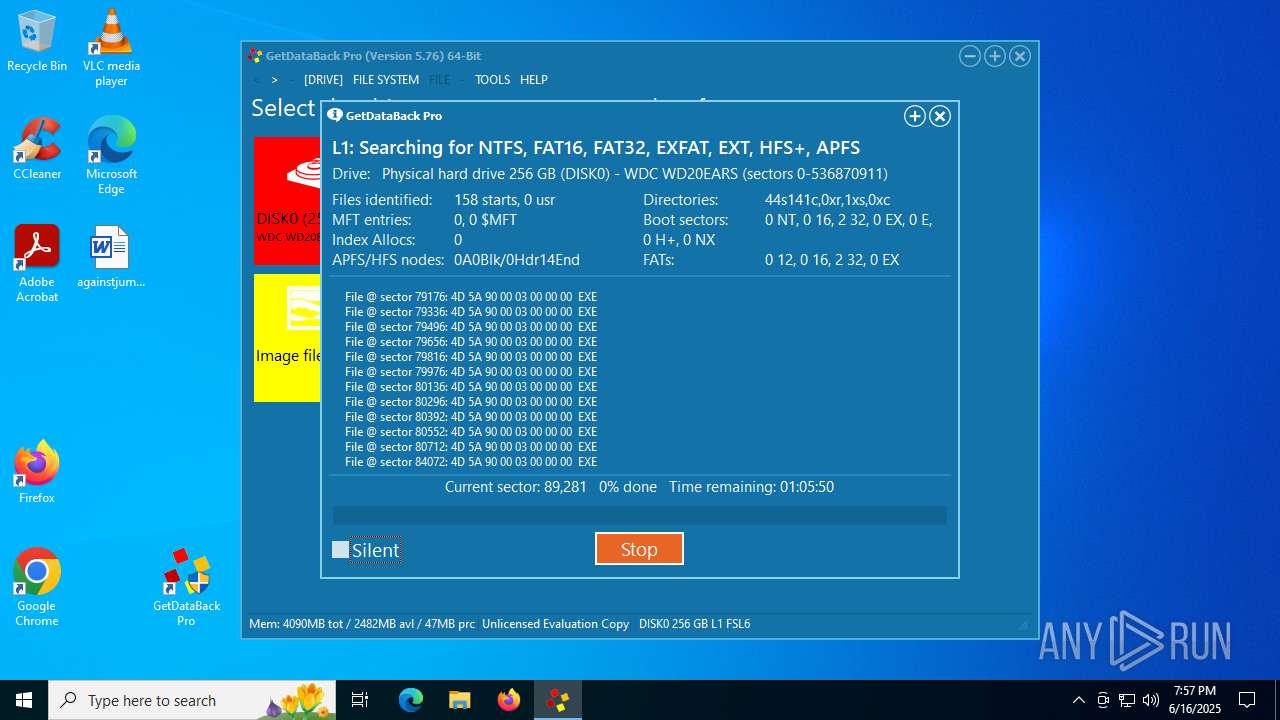Select the file entry at sector 79656
Screen dimensions: 1280x720
[471, 342]
